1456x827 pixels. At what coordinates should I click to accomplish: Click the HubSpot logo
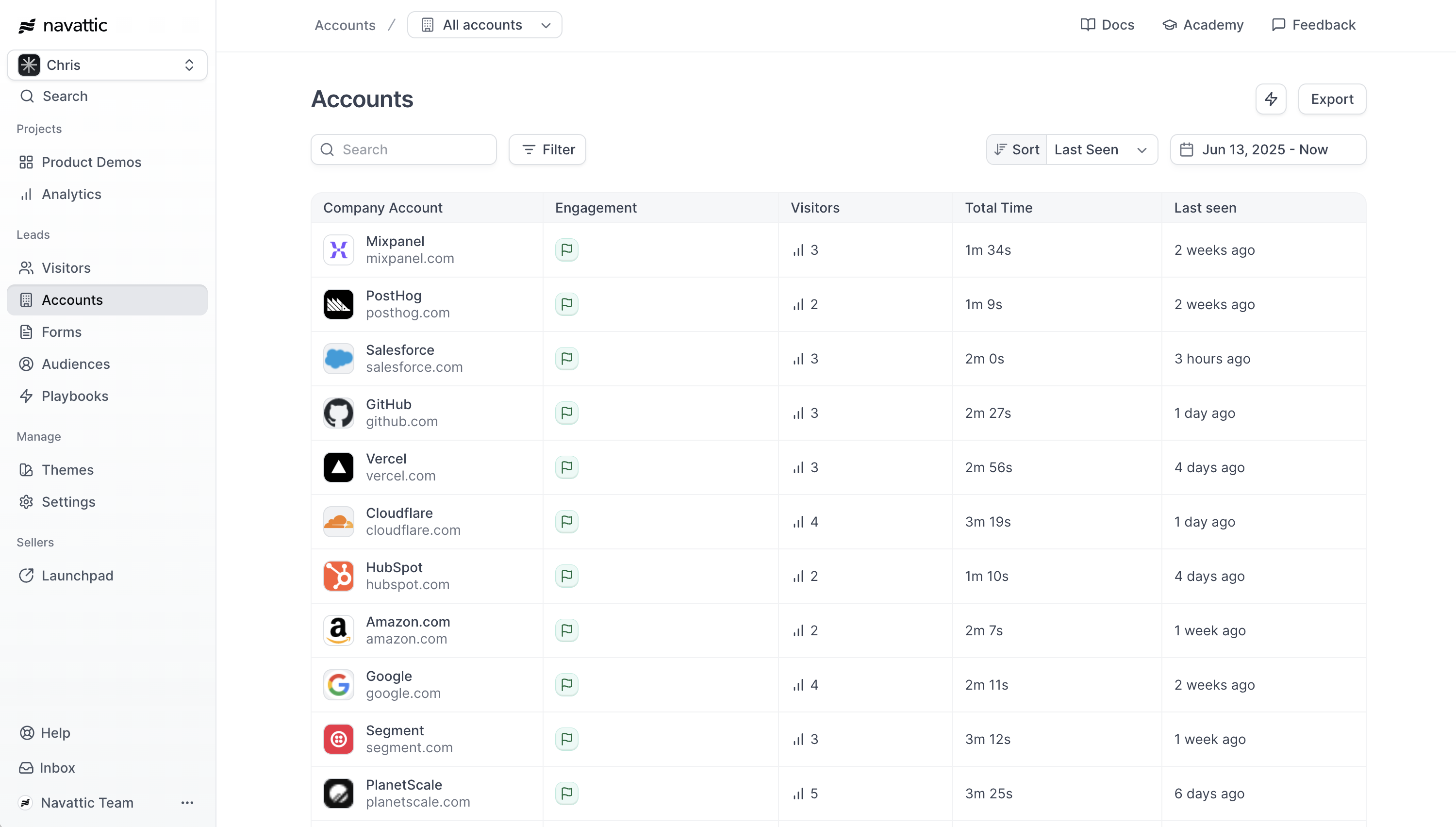338,576
